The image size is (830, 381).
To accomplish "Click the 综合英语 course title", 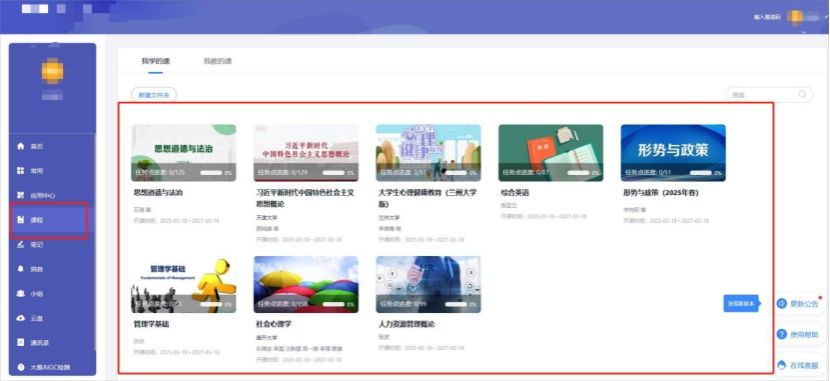I will point(515,193).
